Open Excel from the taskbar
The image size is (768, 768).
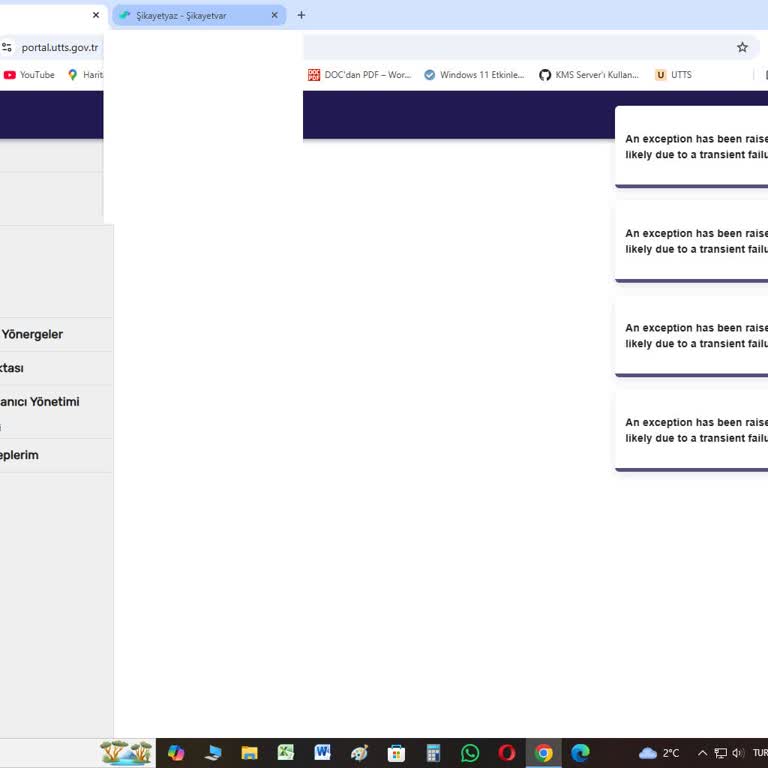click(286, 753)
